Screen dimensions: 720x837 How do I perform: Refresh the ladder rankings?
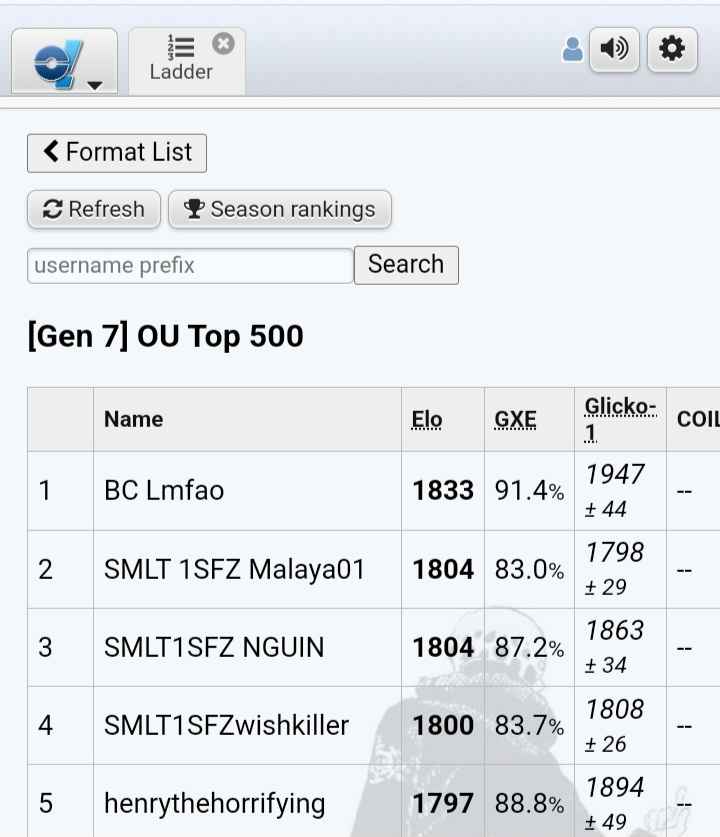(x=94, y=209)
